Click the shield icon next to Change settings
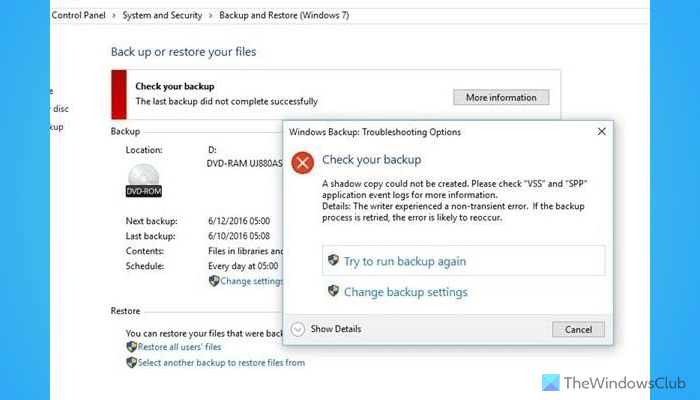The width and height of the screenshot is (700, 400). point(214,281)
